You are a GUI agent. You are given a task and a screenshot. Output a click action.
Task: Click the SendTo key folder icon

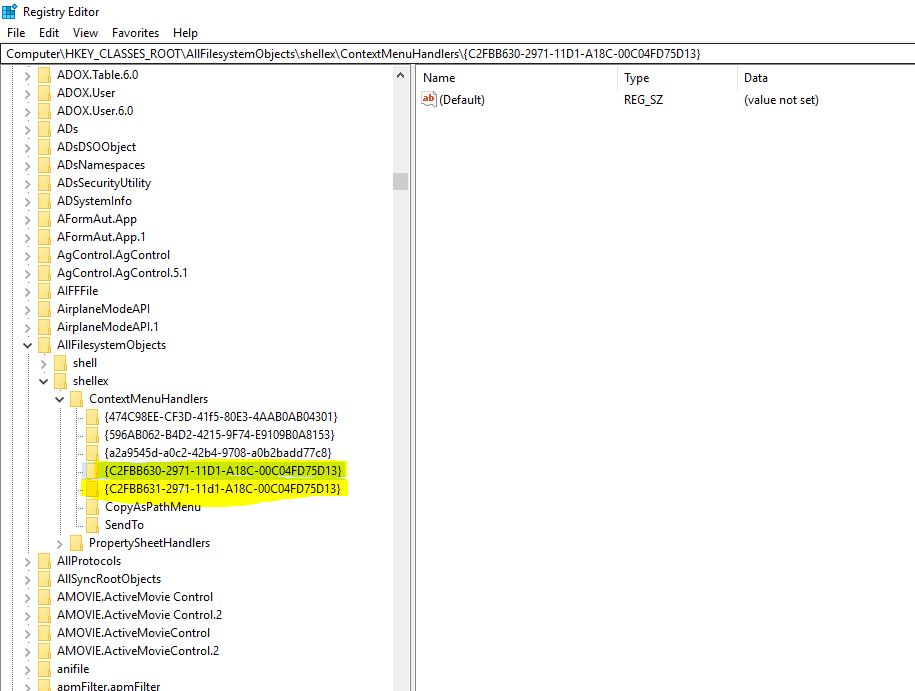point(92,525)
